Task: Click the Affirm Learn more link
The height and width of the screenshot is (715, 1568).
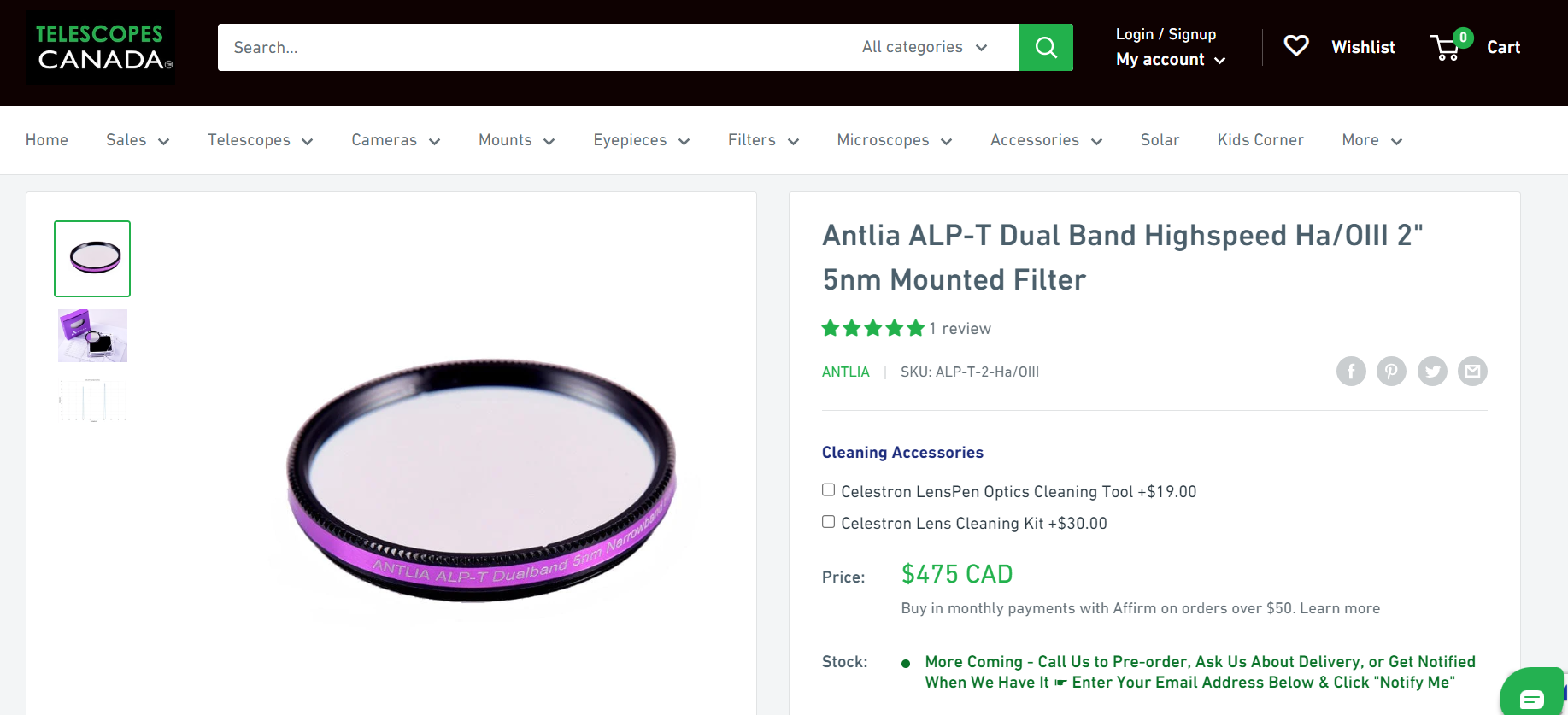Action: coord(1340,608)
